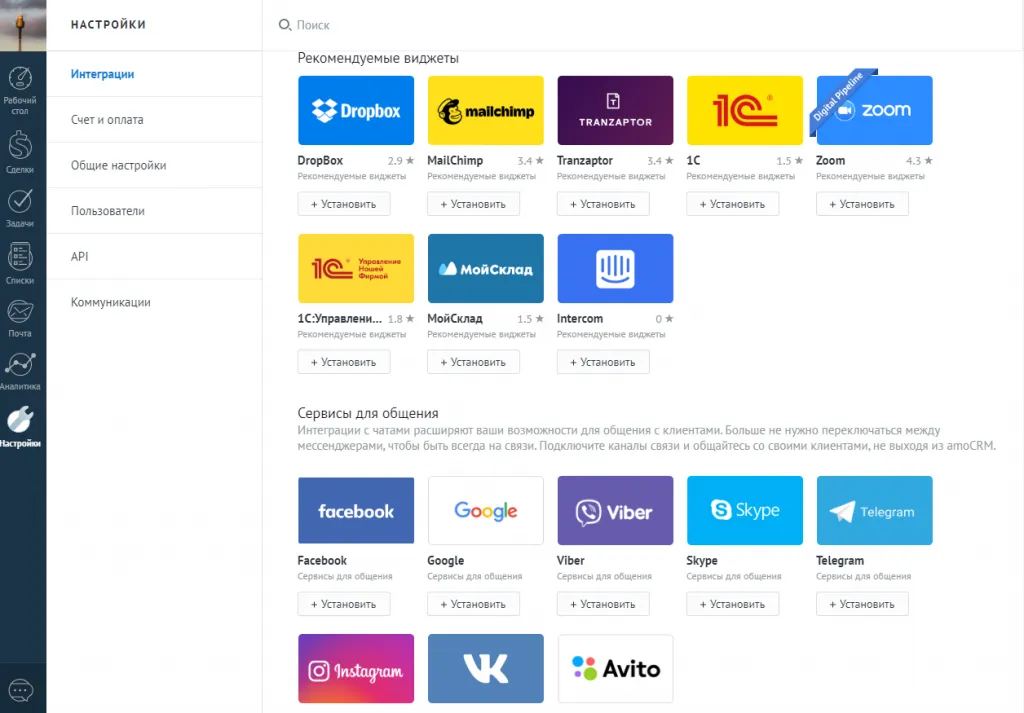Open the Коммуникации section
The image size is (1024, 713).
[x=110, y=302]
